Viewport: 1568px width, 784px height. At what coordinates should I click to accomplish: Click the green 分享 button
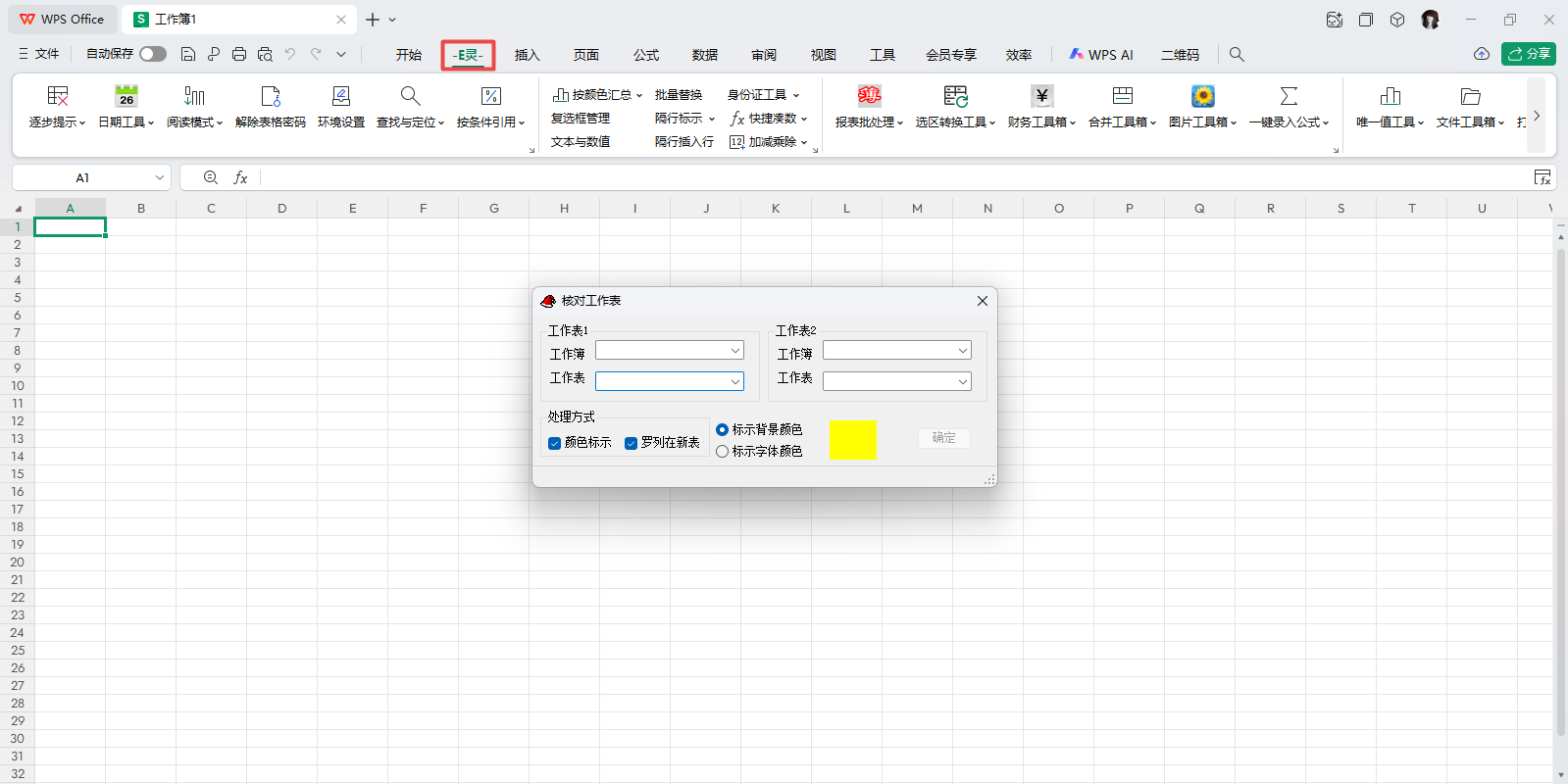(1528, 54)
